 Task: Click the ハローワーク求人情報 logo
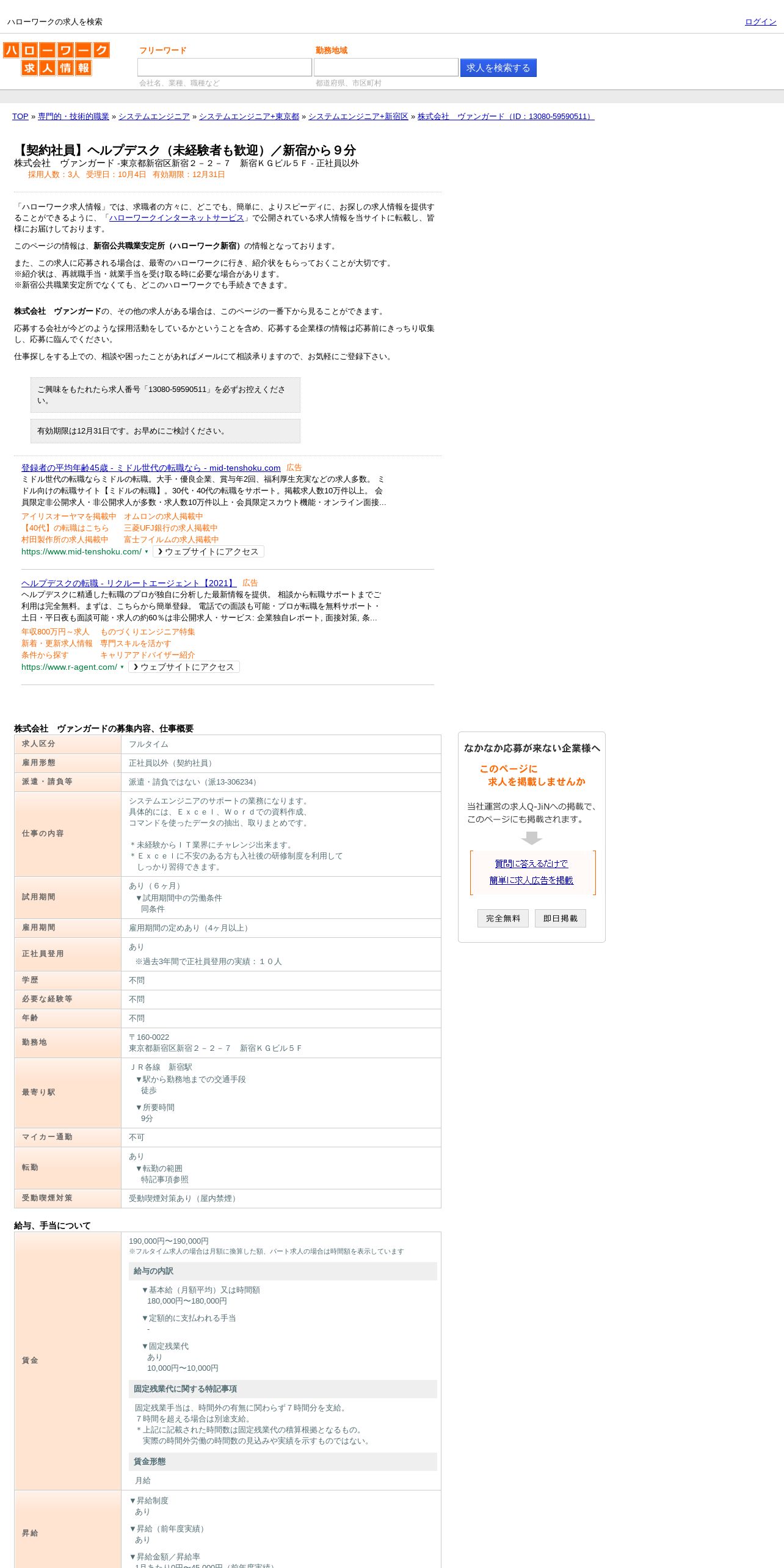56,59
